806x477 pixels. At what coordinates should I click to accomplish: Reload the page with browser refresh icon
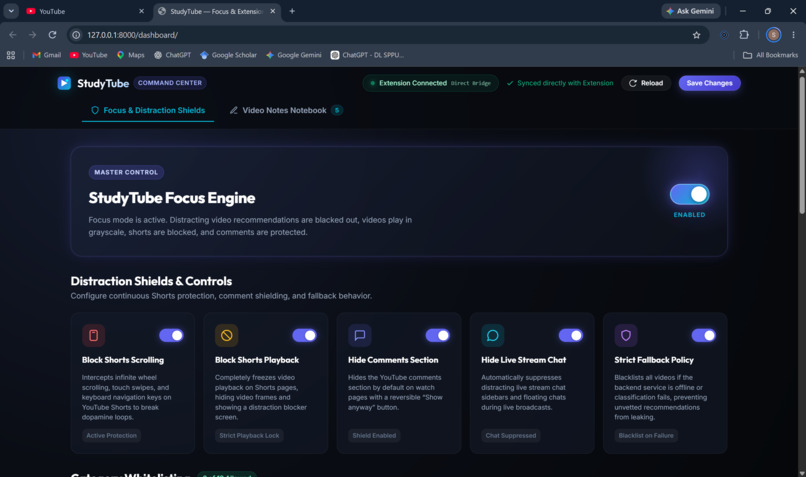pos(52,35)
